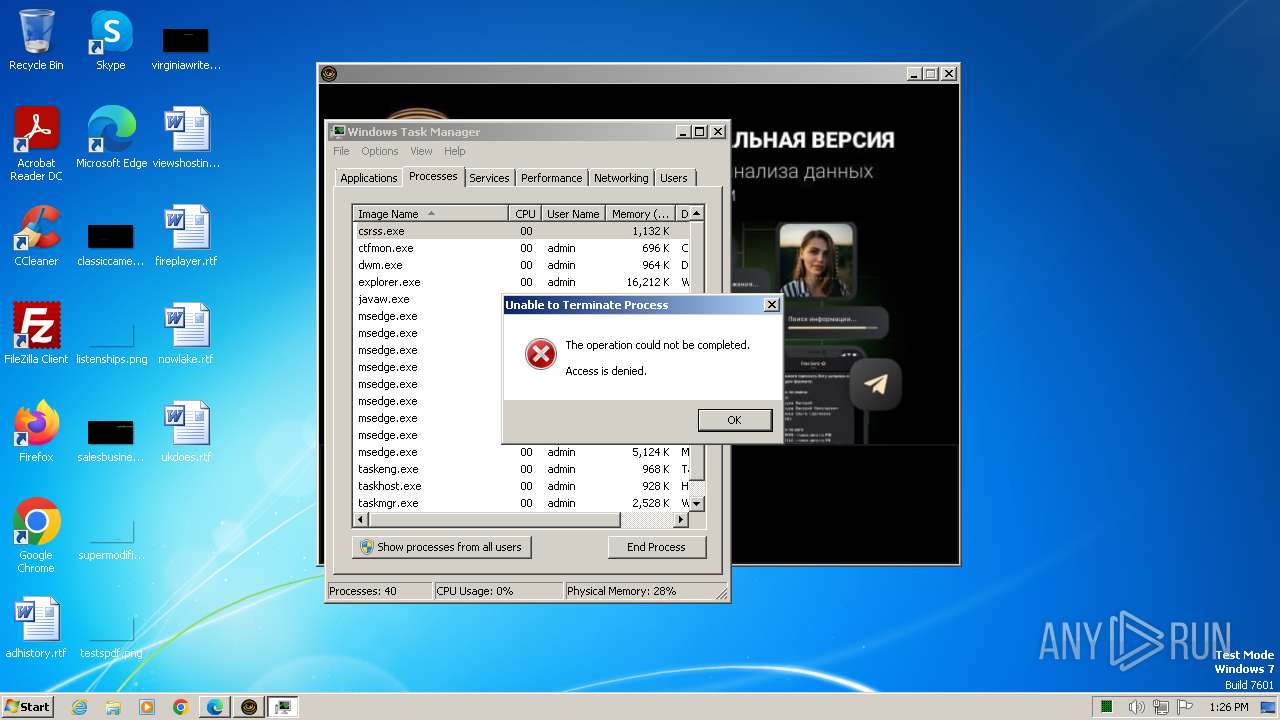The image size is (1280, 720).
Task: Confirm the error dialog with OK
Action: click(x=734, y=420)
